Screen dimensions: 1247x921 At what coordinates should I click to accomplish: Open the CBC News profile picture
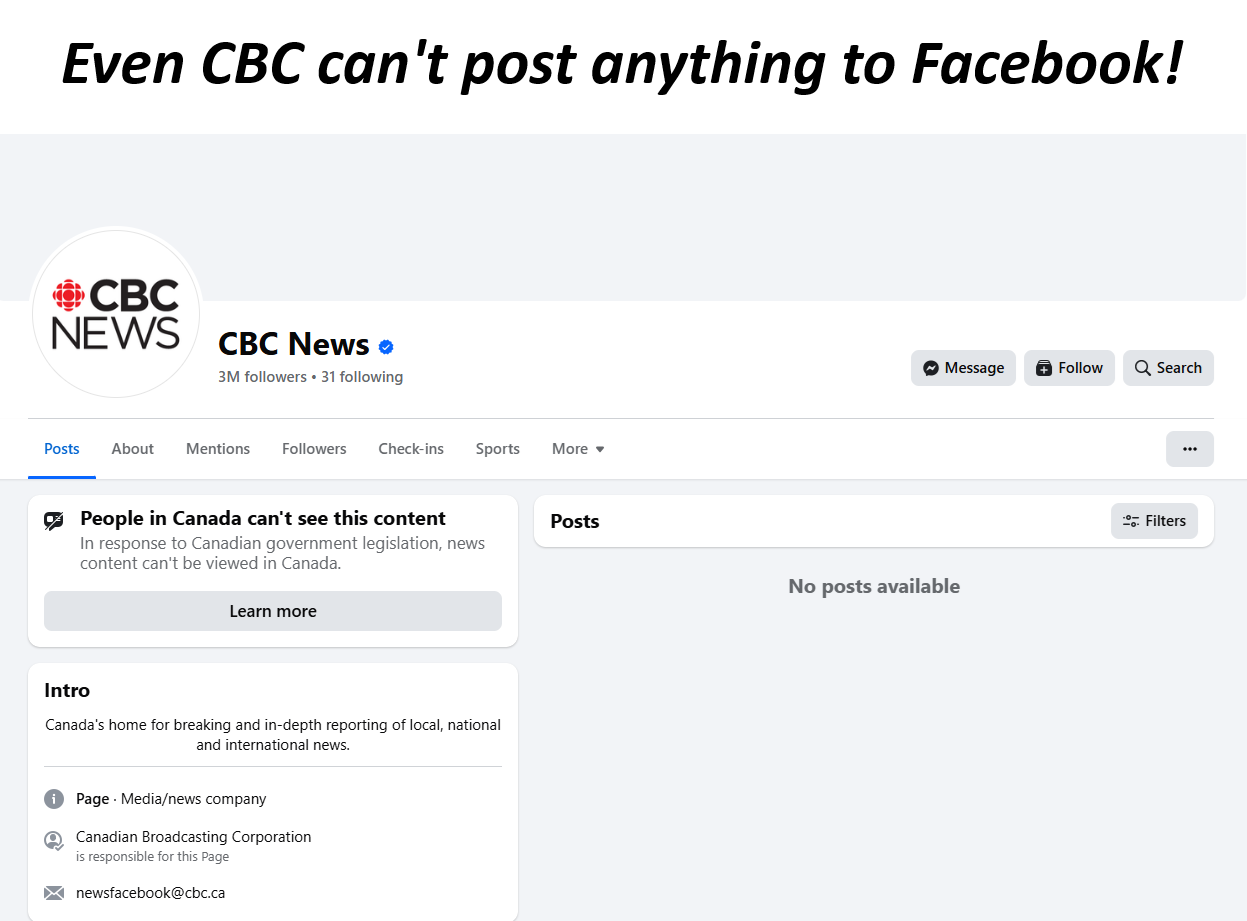pos(116,313)
